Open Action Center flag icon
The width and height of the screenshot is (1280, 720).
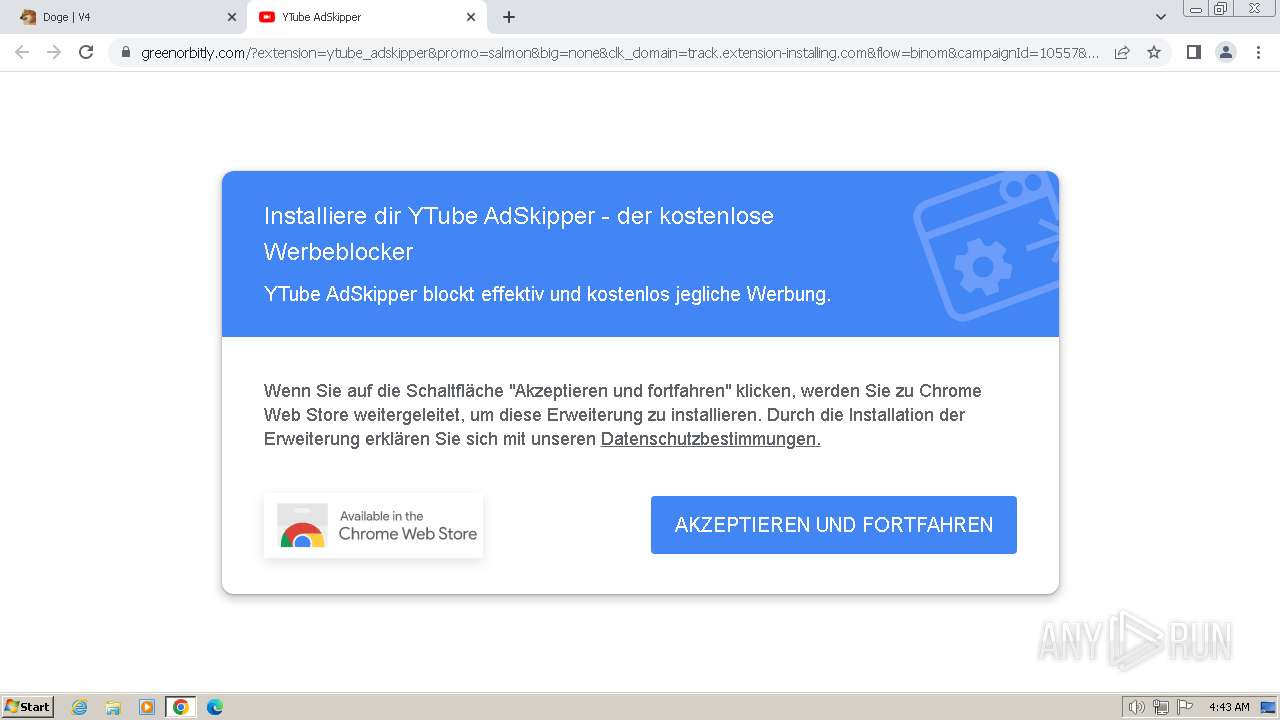click(x=1185, y=707)
